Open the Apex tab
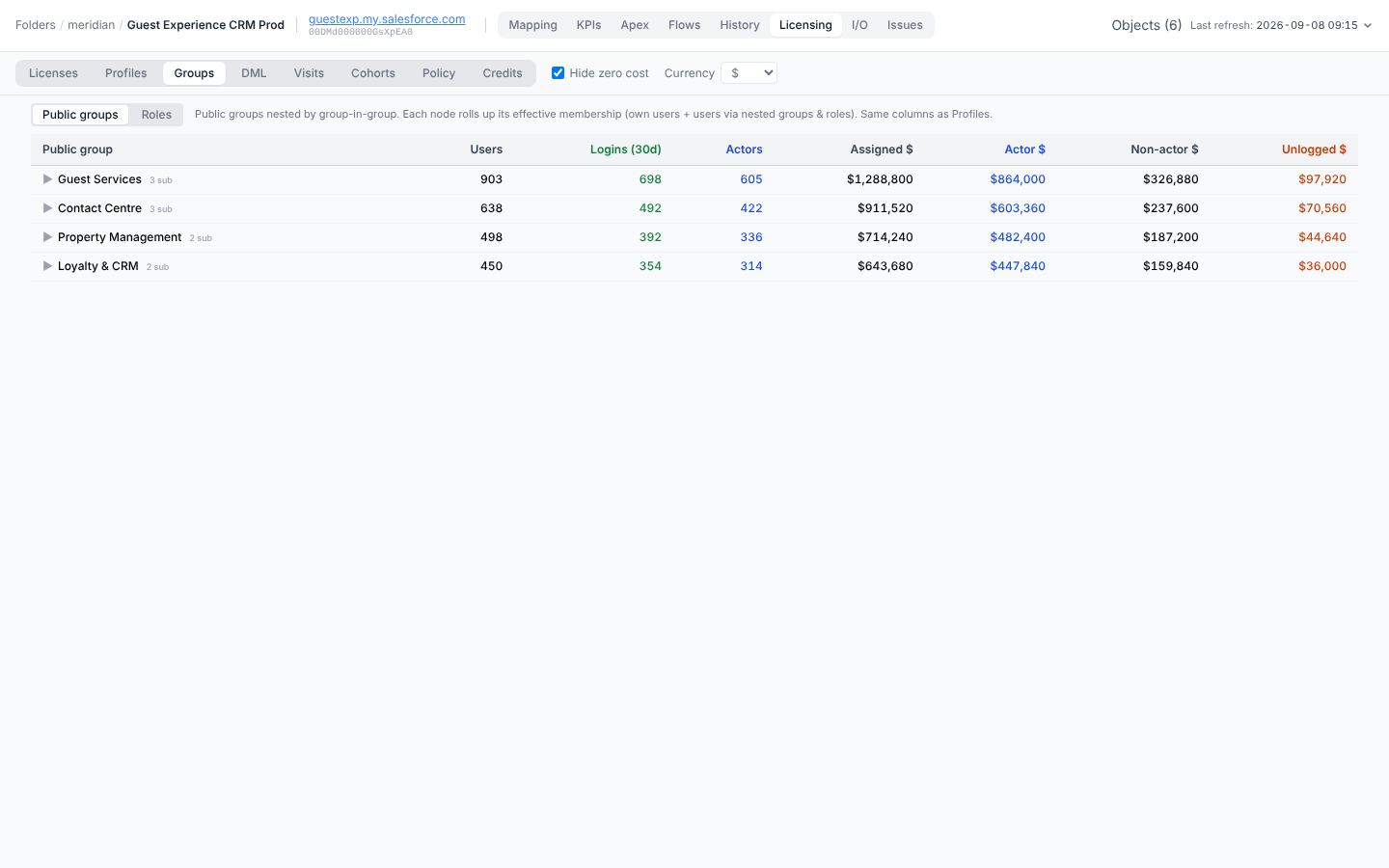Screen dimensions: 1389x868 (x=635, y=25)
